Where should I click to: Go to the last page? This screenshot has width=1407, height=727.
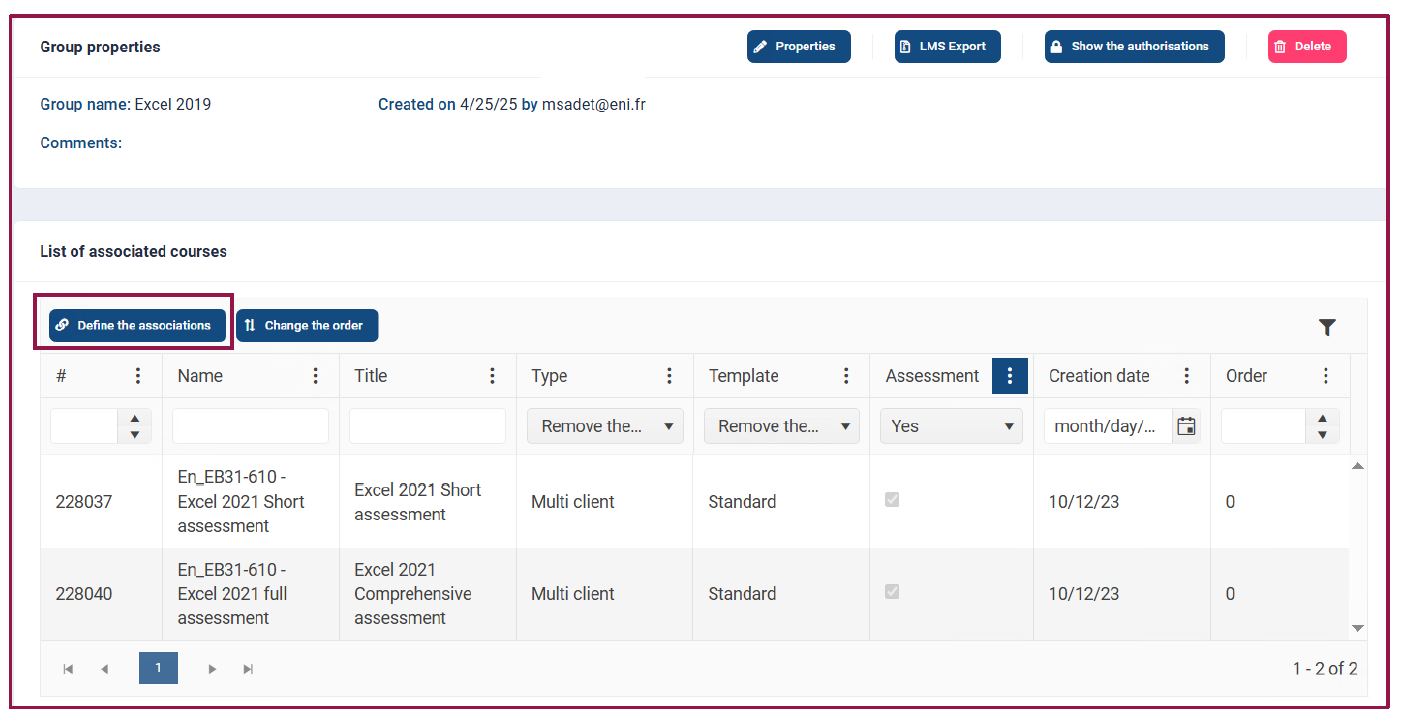pyautogui.click(x=248, y=669)
